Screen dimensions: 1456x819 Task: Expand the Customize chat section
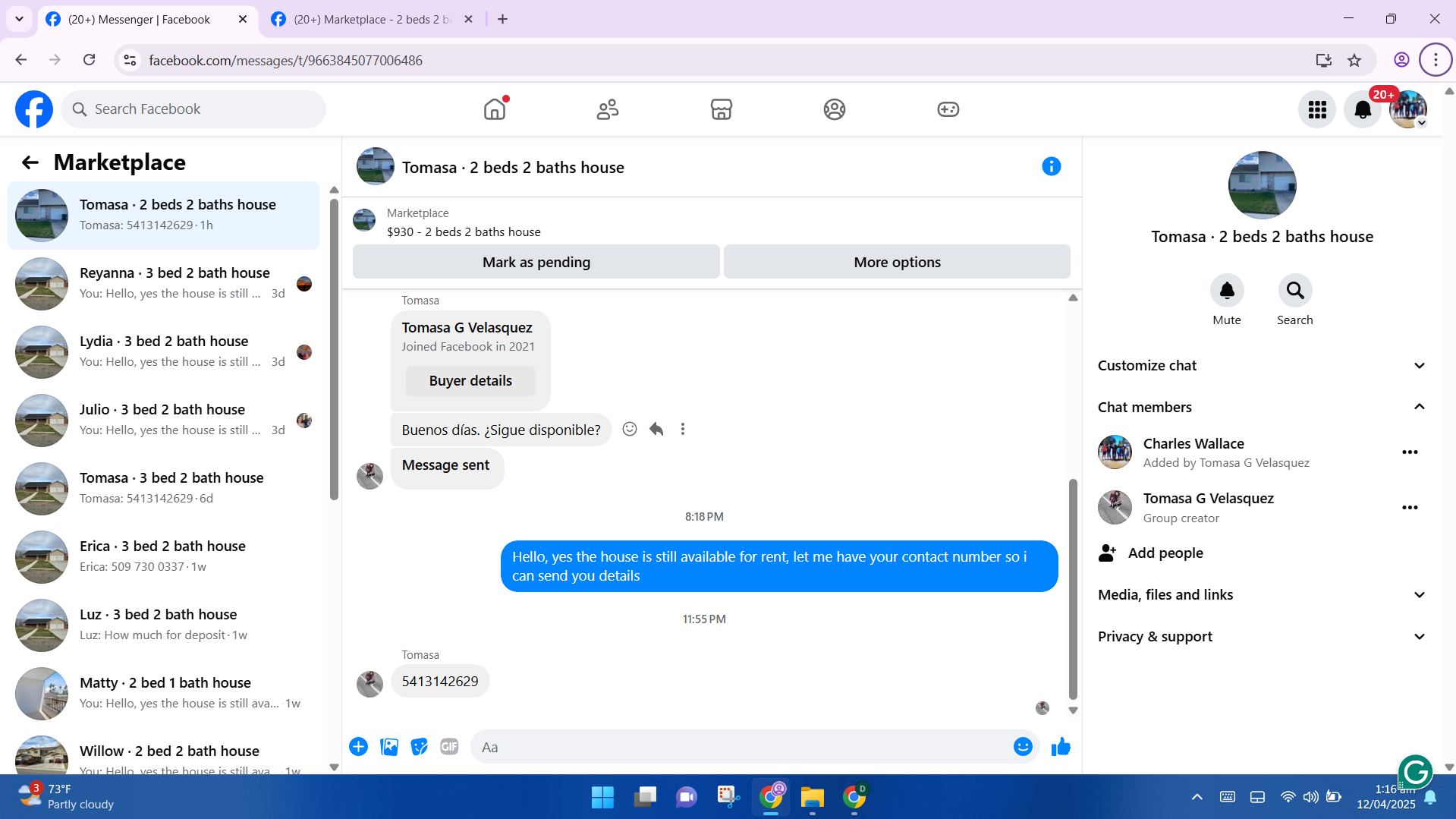click(1262, 366)
